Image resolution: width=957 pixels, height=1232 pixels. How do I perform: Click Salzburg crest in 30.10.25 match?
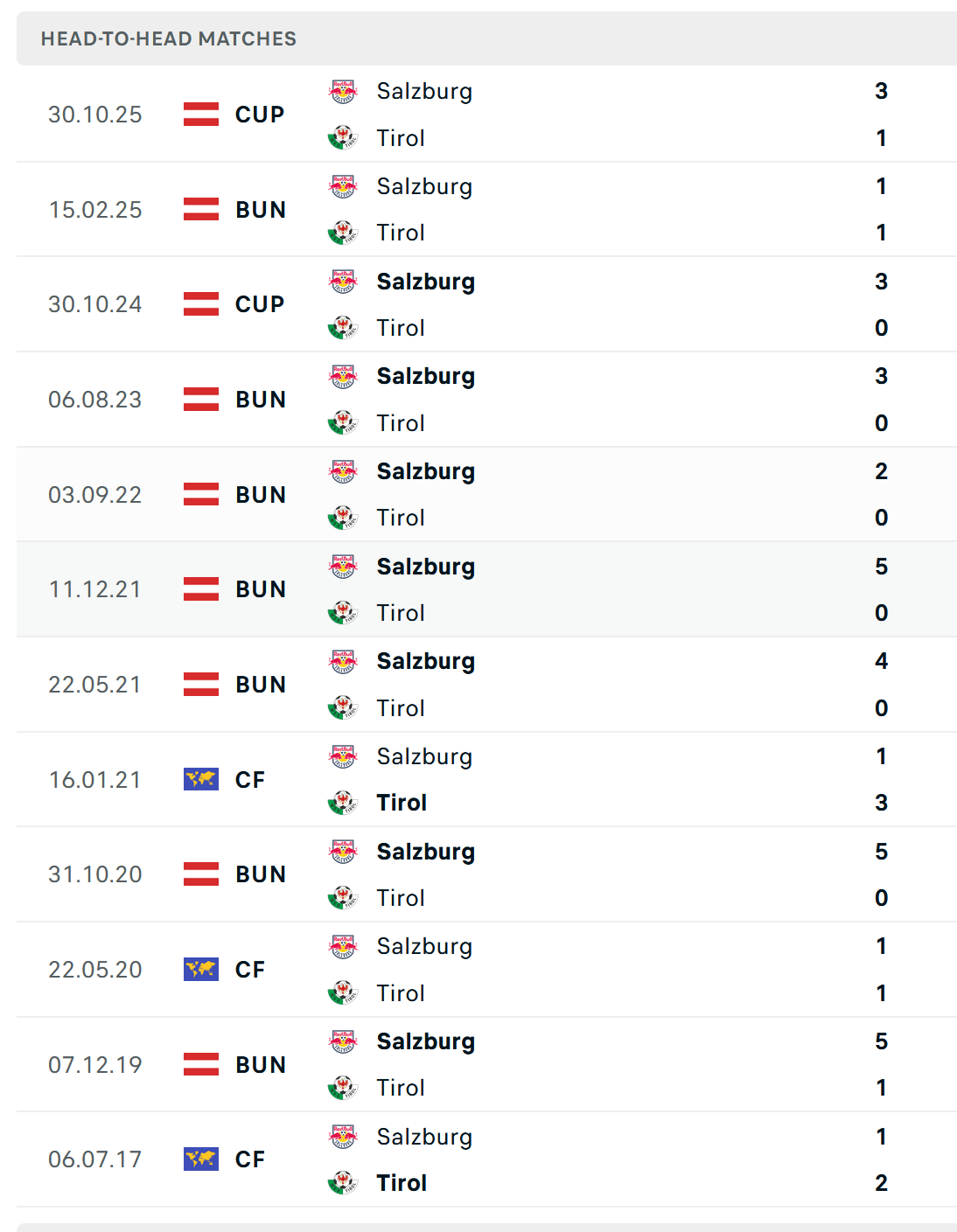coord(343,92)
